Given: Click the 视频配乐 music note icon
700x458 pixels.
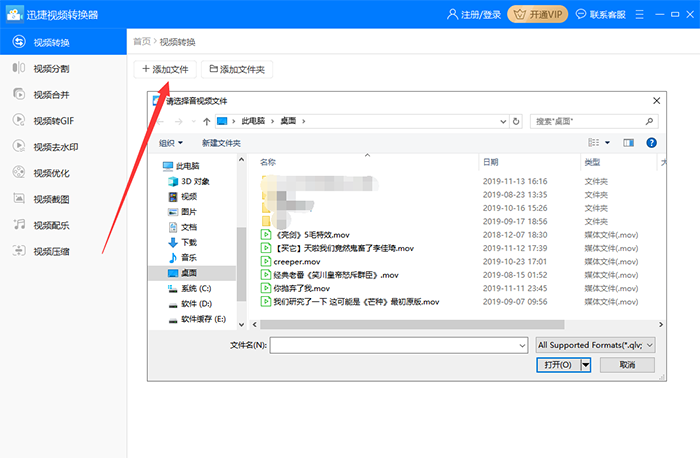Looking at the screenshot, I should (19, 225).
